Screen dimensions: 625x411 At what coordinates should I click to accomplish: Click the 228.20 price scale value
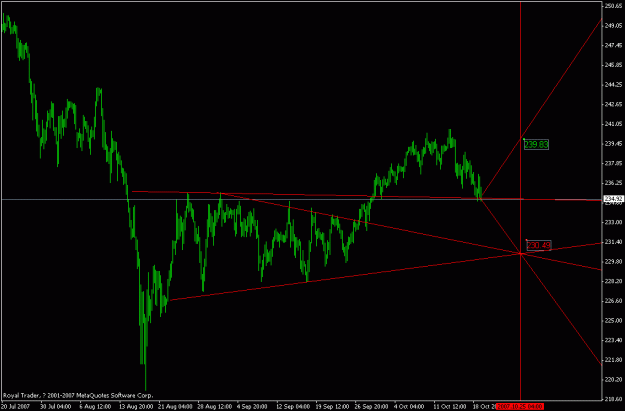point(614,281)
